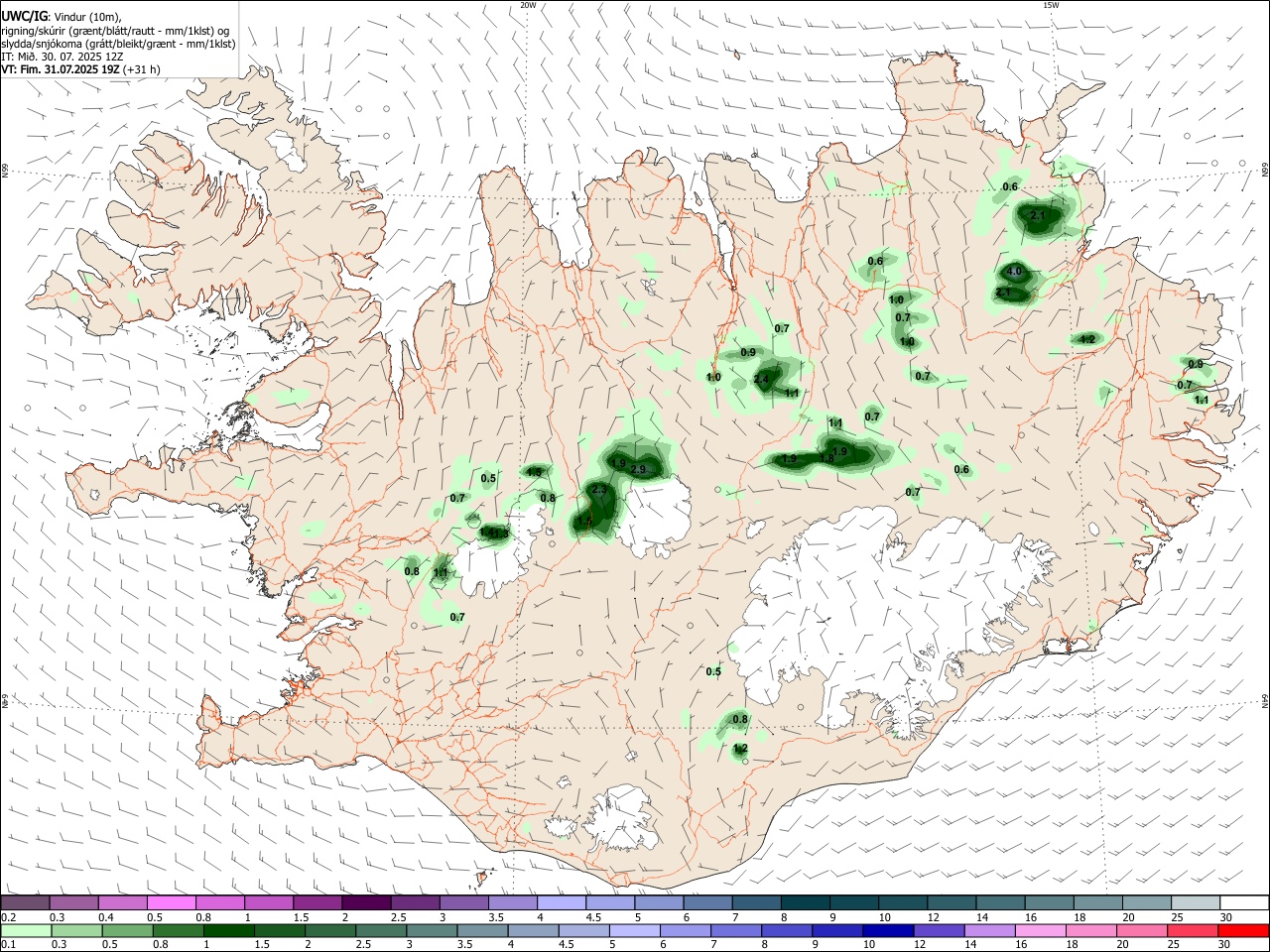Click the darkest green swatch labeled 1

tap(228, 930)
